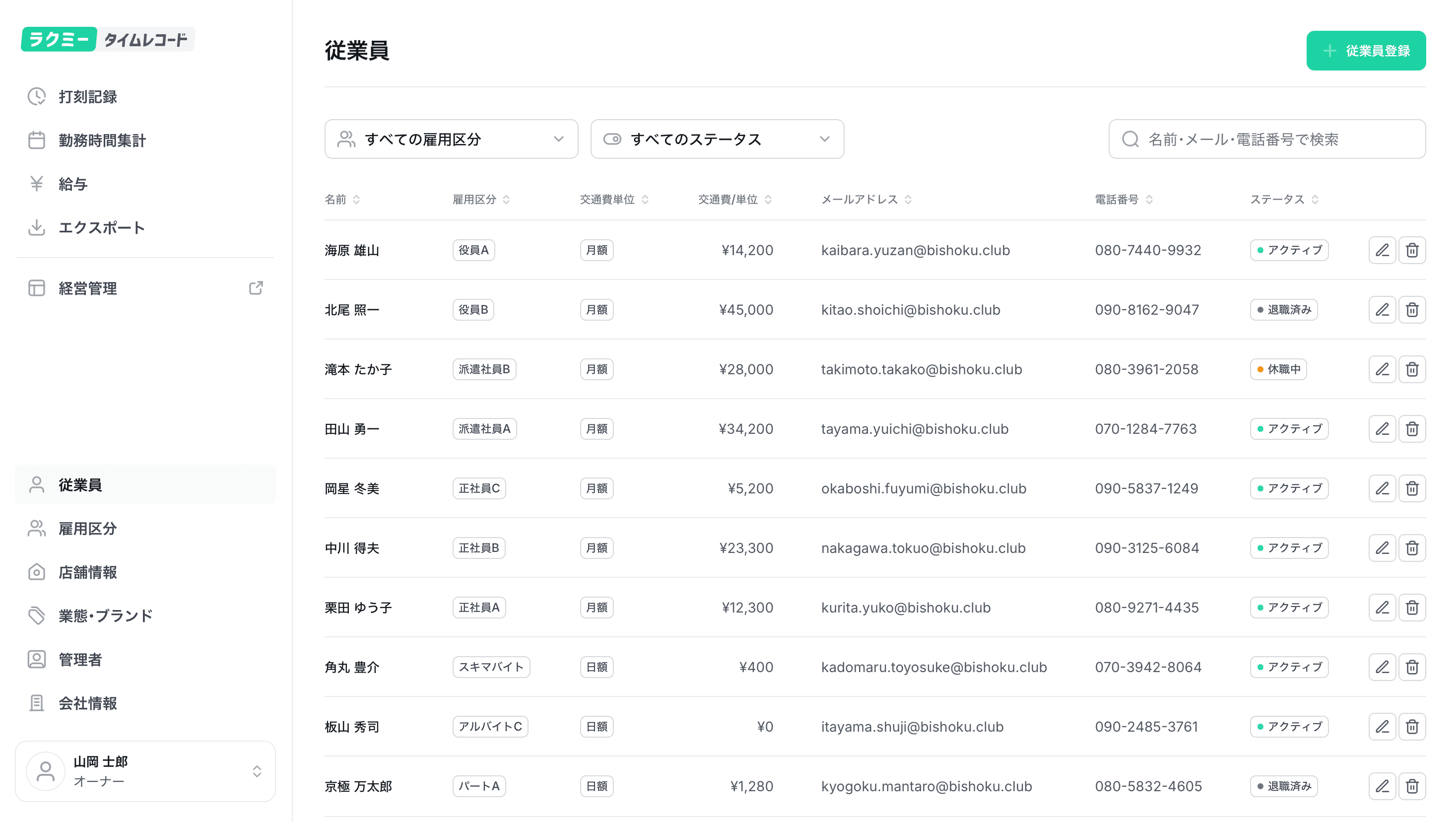Go to 打刻記録 in sidebar

(88, 97)
